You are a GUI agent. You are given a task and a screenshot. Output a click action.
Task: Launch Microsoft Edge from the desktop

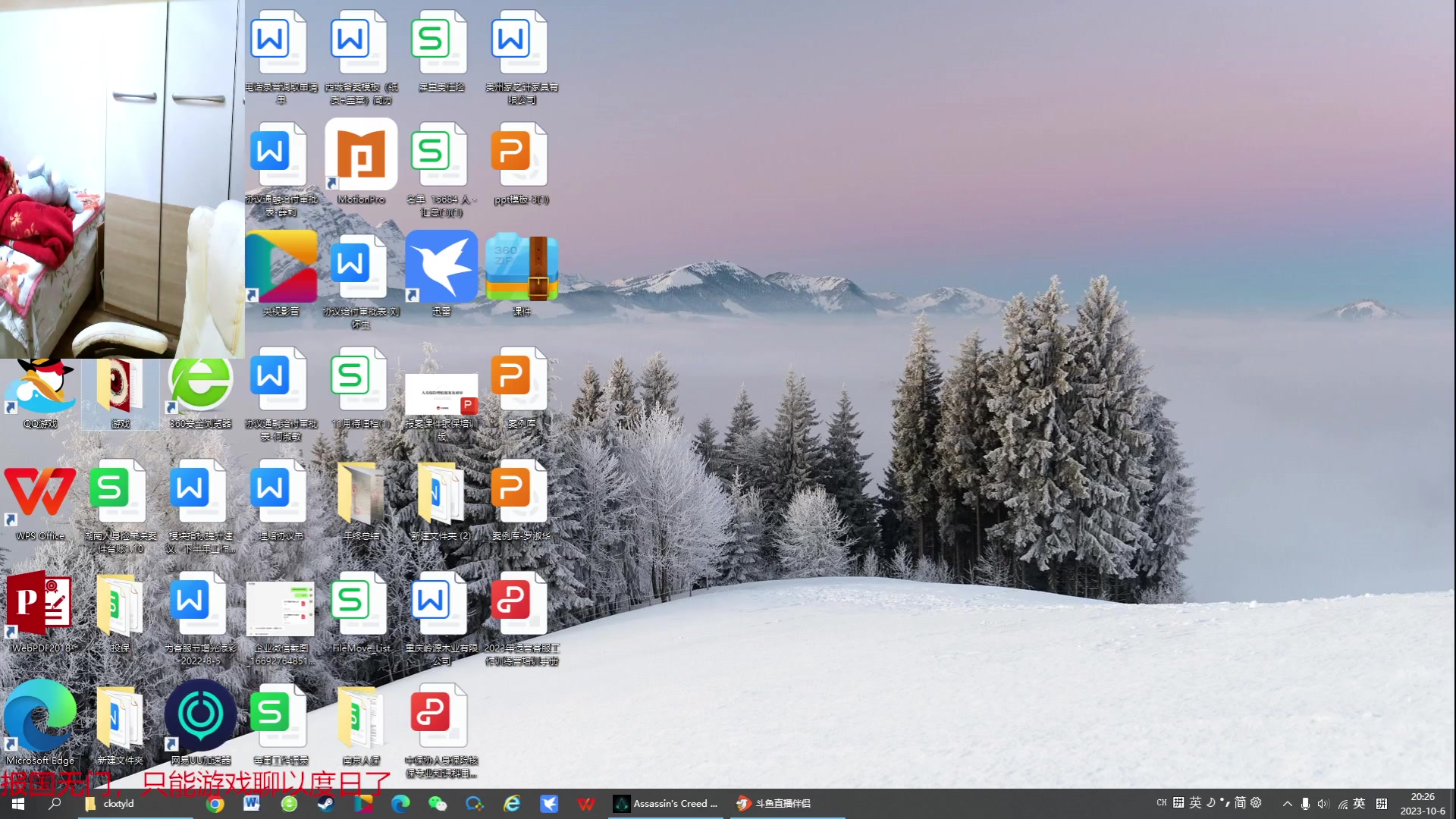(x=40, y=723)
